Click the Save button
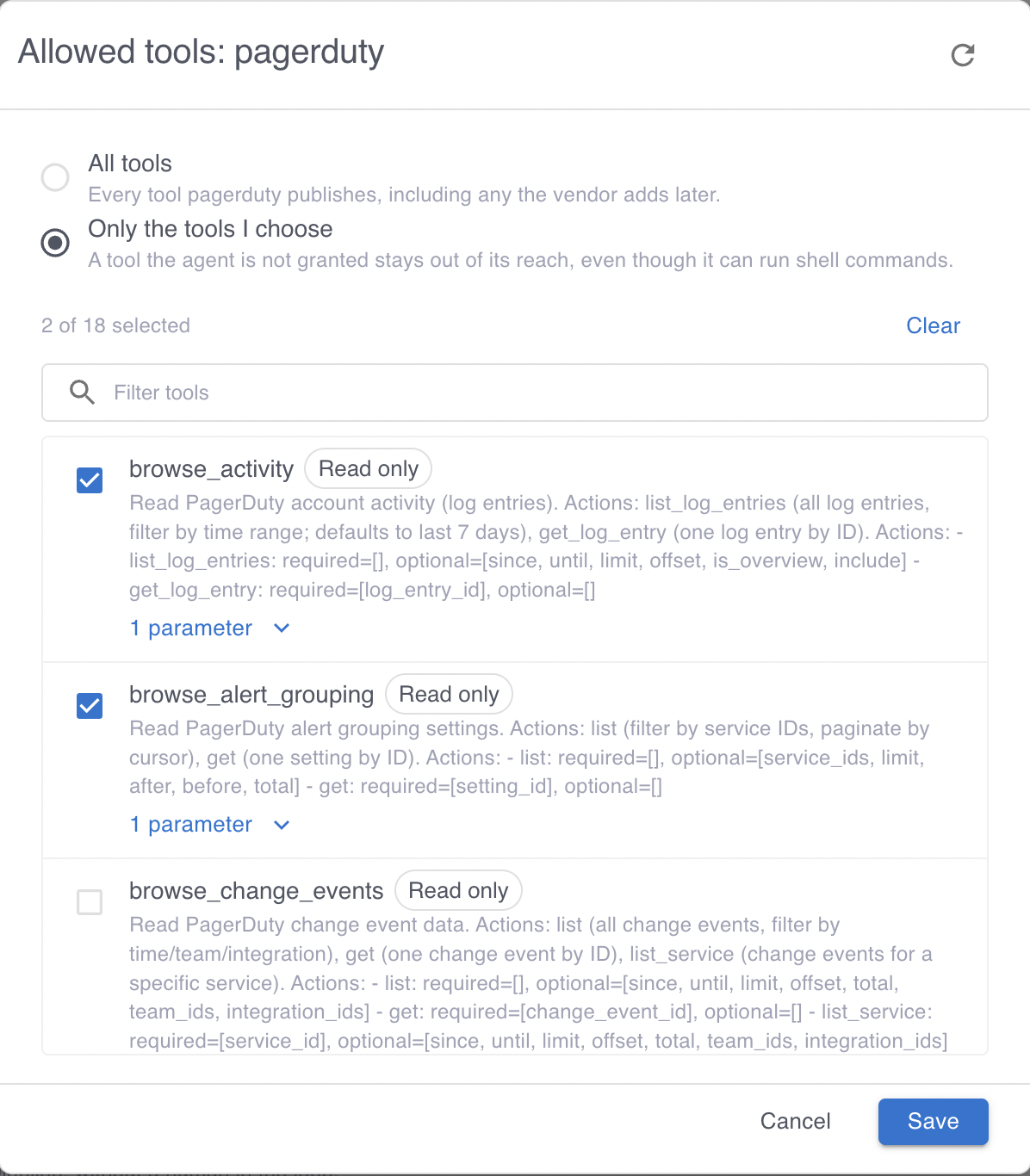This screenshot has height=1176, width=1030. [x=933, y=1121]
